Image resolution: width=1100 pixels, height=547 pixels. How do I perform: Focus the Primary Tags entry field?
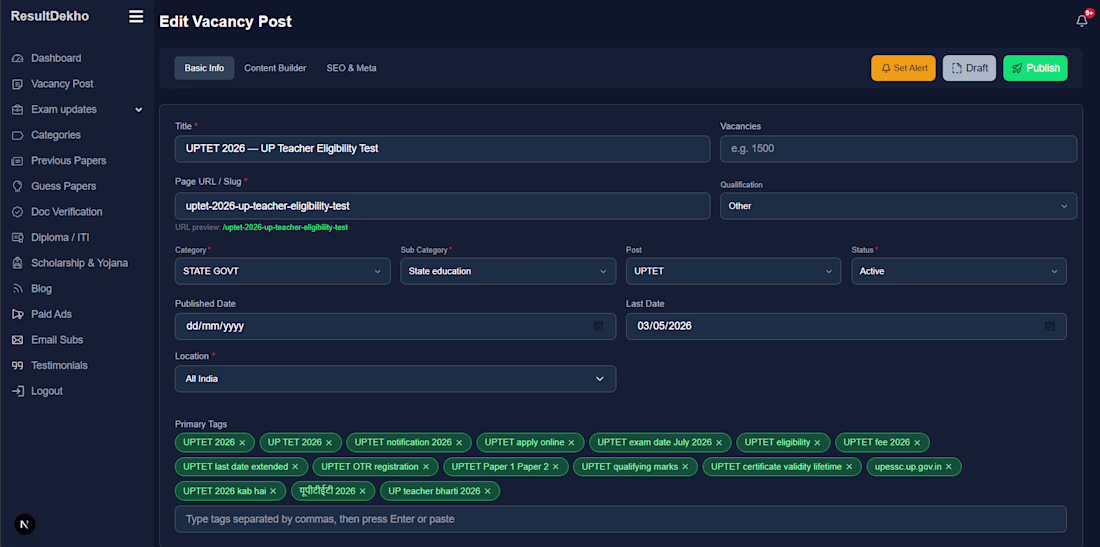click(621, 519)
